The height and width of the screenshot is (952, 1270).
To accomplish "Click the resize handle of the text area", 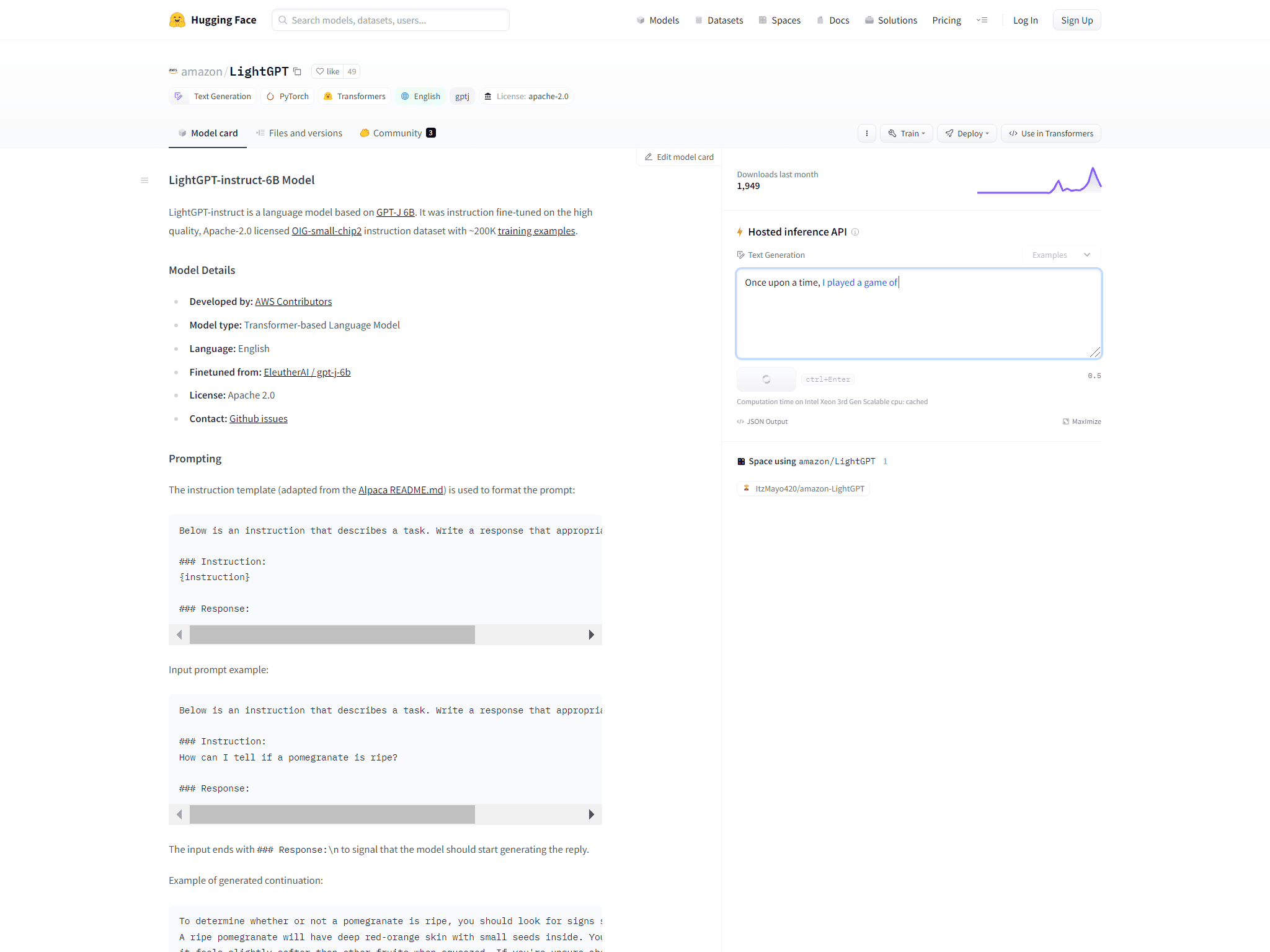I will 1095,352.
